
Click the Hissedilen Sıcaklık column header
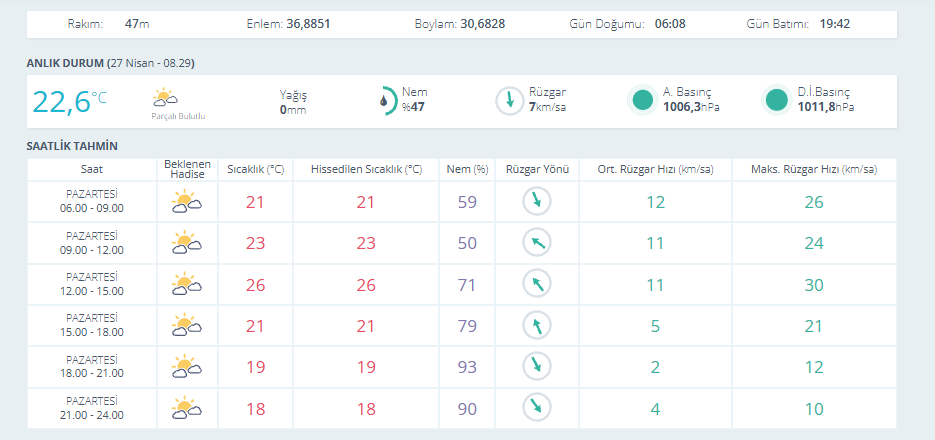coord(366,169)
